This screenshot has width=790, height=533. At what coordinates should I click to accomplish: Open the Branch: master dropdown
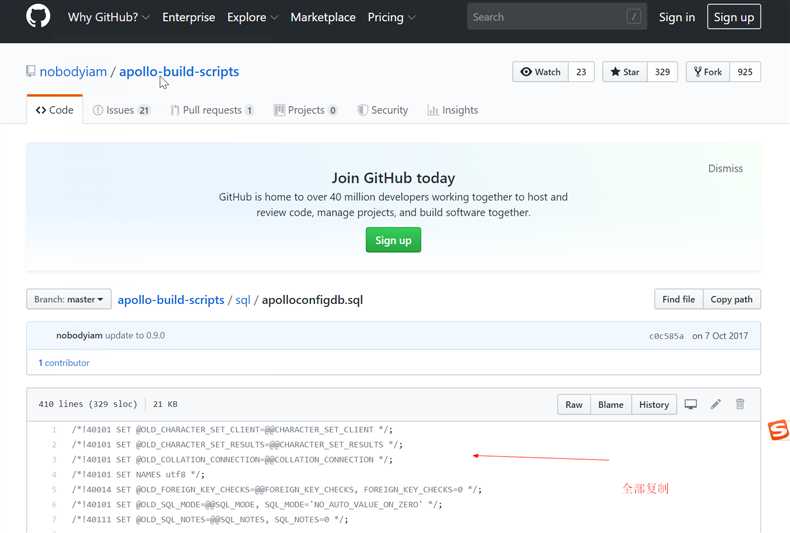pyautogui.click(x=69, y=299)
